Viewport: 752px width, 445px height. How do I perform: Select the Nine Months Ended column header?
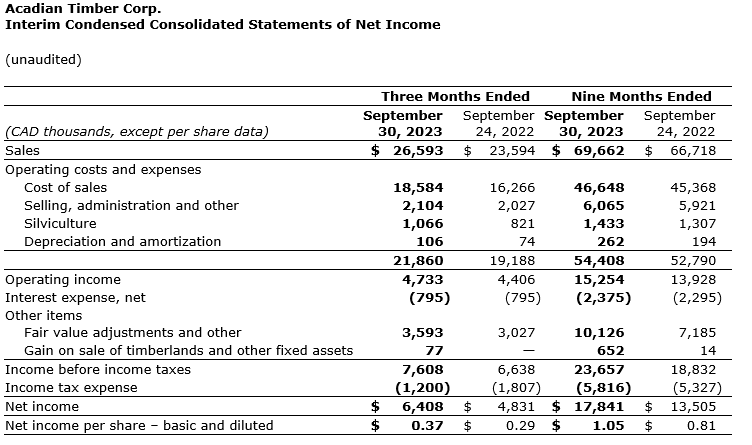(641, 97)
